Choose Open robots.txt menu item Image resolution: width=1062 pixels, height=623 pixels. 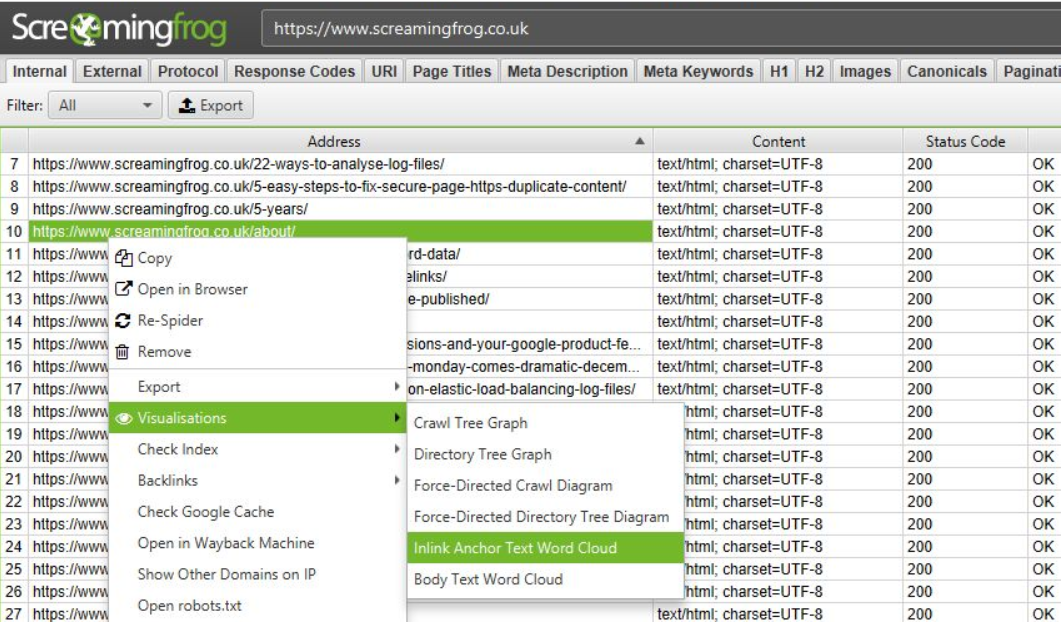(257, 605)
